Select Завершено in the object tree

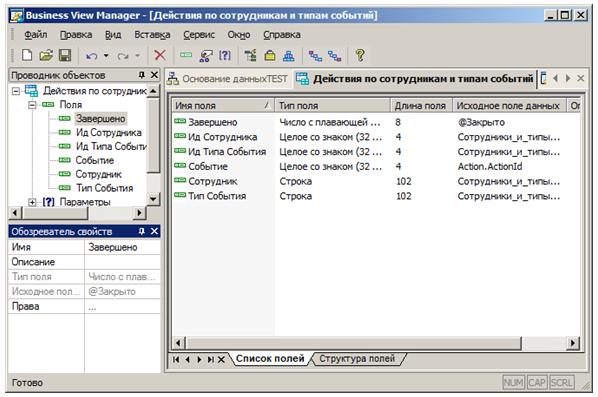point(100,119)
